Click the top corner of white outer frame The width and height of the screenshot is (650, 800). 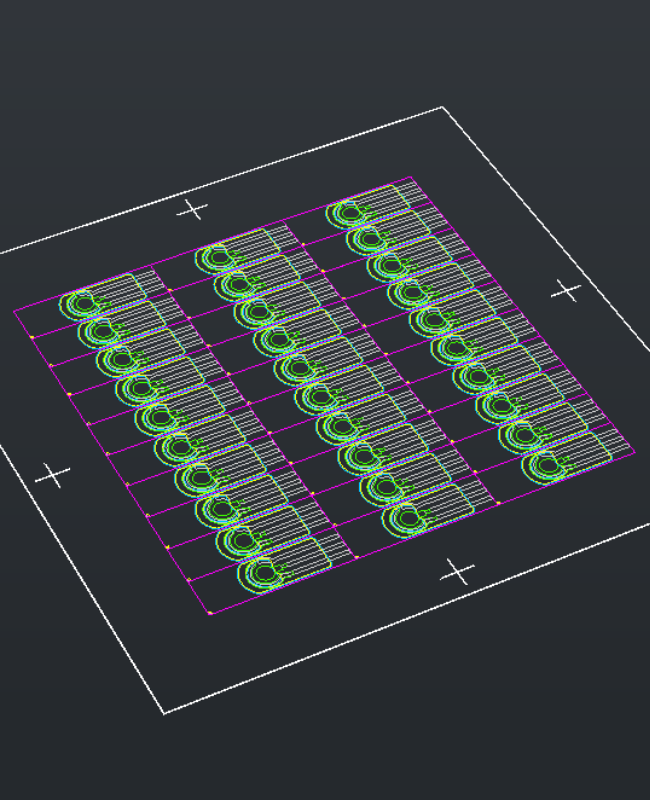[x=442, y=108]
